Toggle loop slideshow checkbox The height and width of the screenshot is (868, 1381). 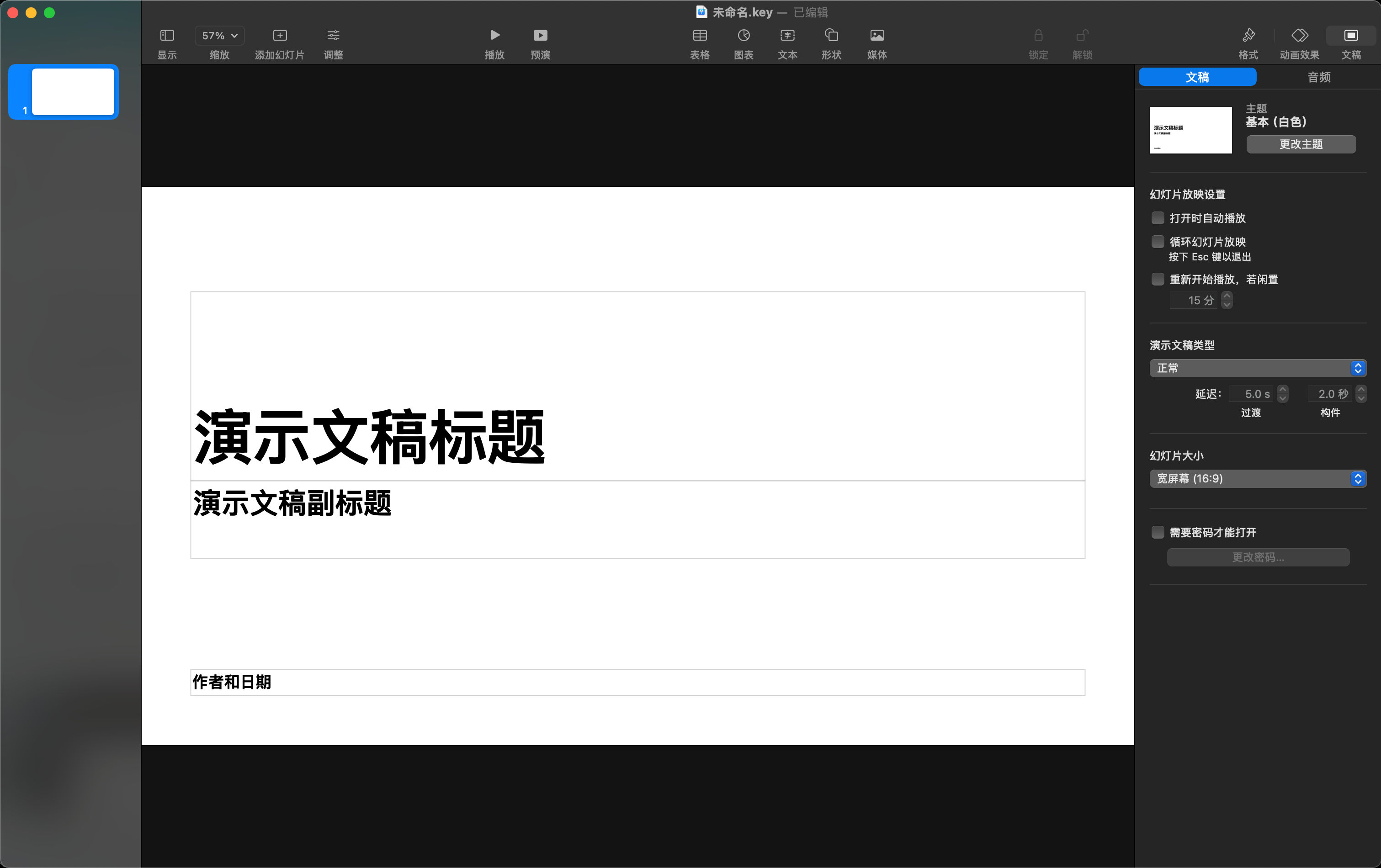(1158, 241)
